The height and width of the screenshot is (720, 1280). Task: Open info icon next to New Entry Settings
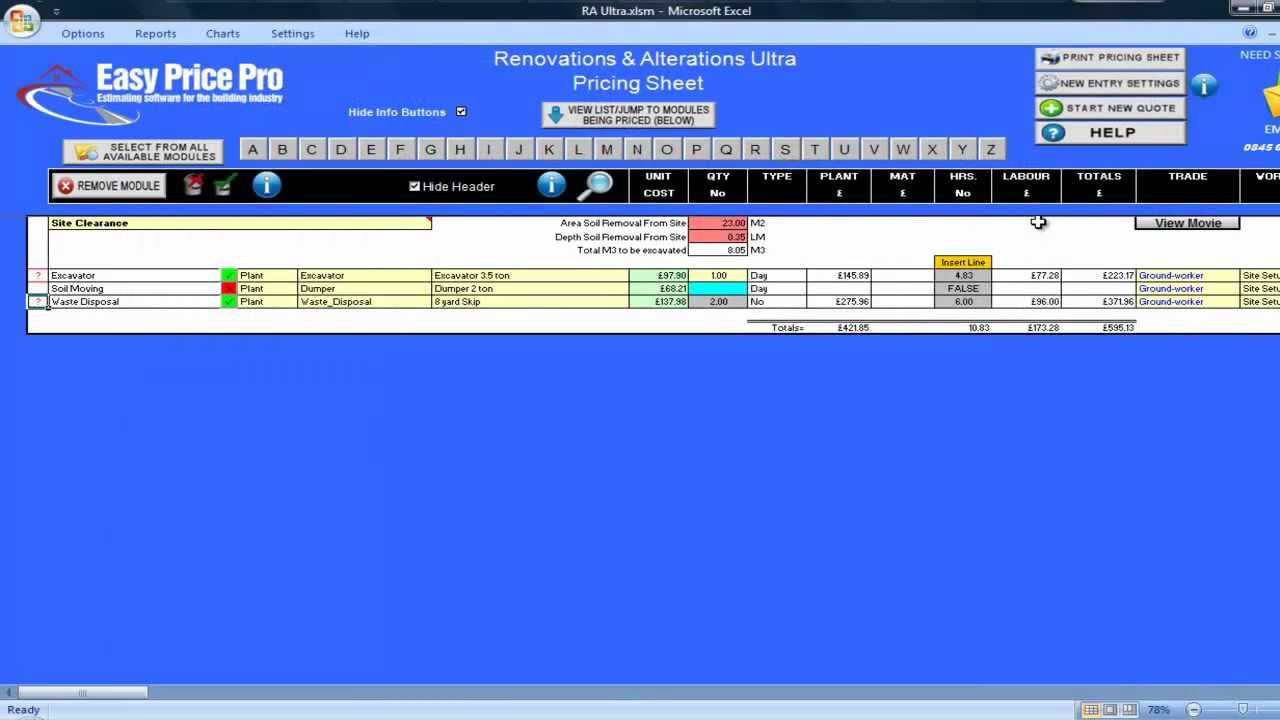pyautogui.click(x=1204, y=86)
